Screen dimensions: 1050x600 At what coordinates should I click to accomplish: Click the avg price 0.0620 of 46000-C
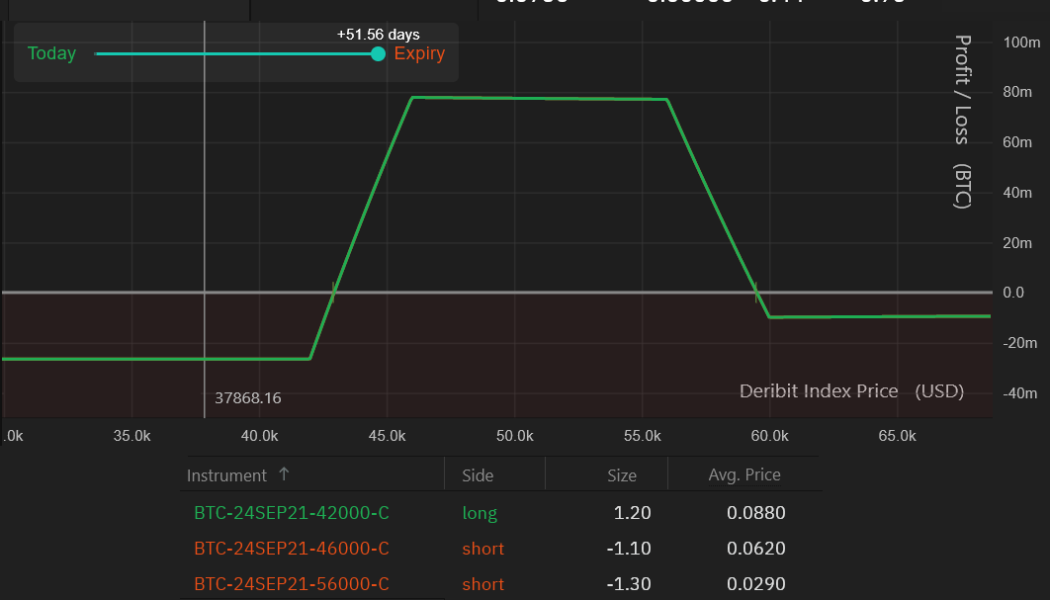(x=757, y=548)
